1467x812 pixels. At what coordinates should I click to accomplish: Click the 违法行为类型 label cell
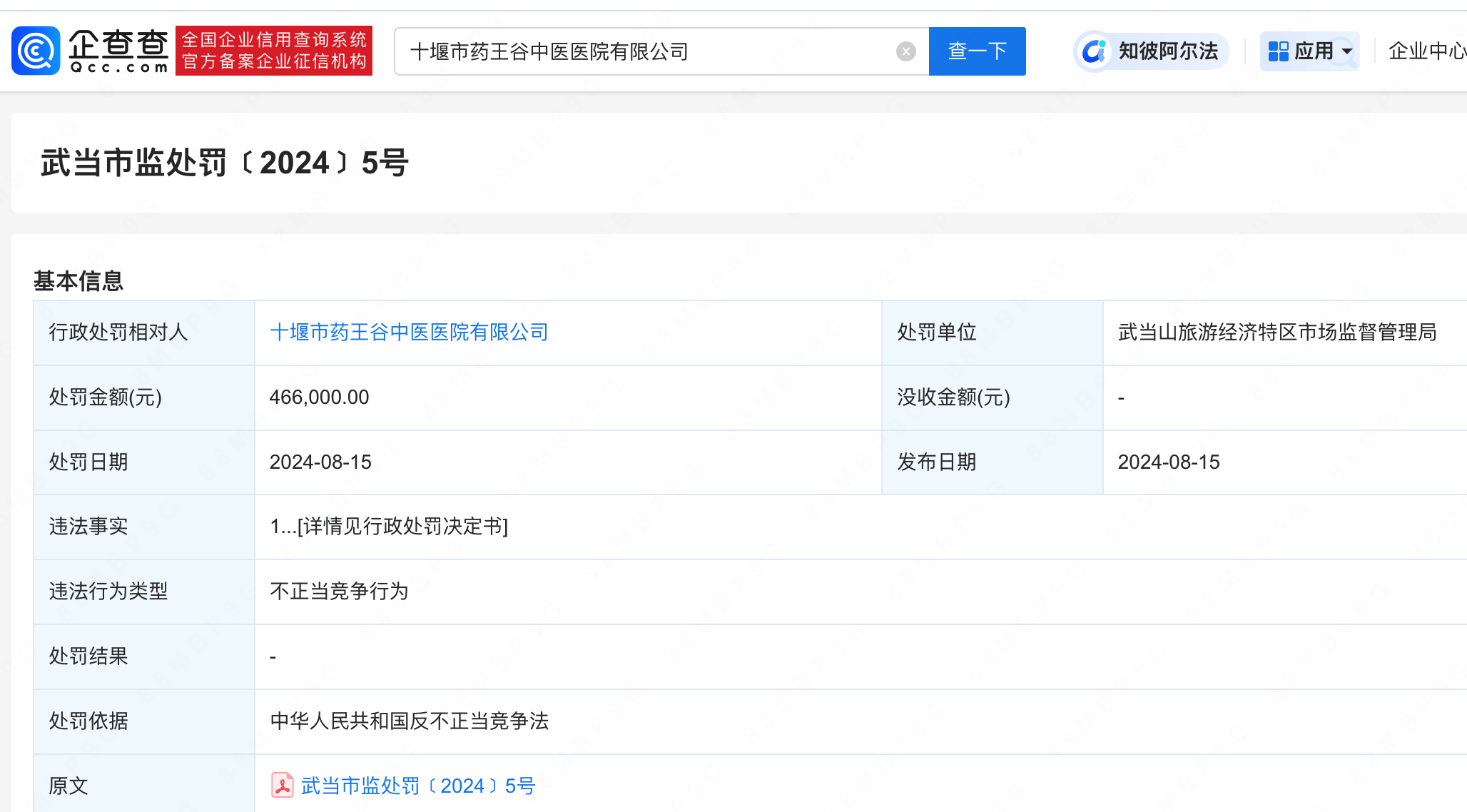(x=144, y=592)
